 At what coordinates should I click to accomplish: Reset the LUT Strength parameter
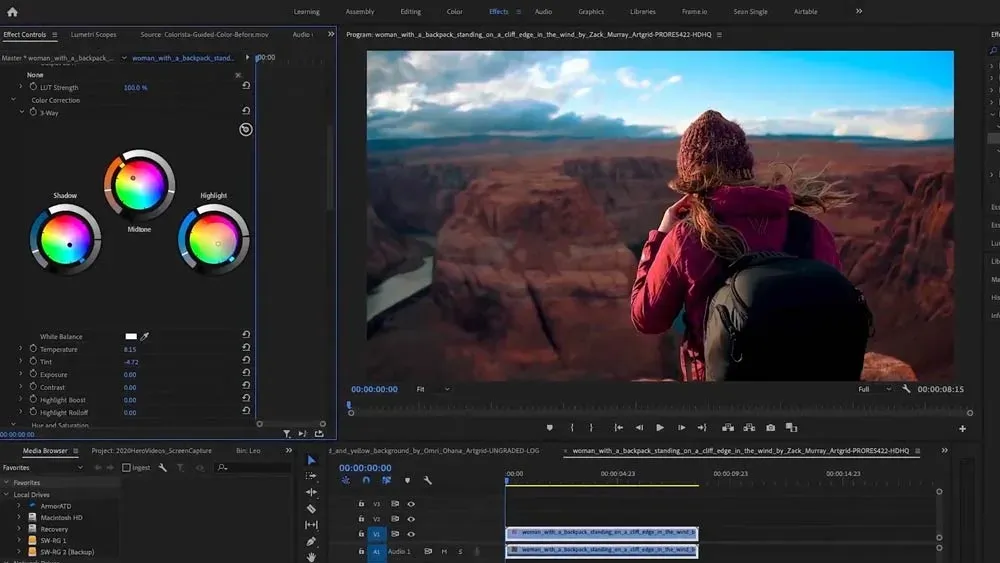pyautogui.click(x=246, y=85)
